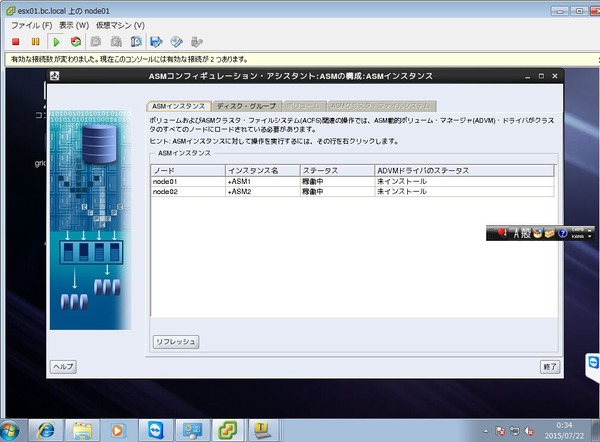Click the IME tools box icon
Viewport: 600px width, 442px height.
[x=549, y=233]
